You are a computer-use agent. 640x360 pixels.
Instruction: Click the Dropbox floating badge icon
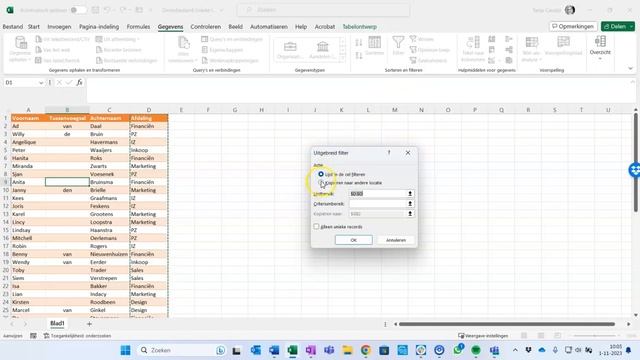[635, 170]
